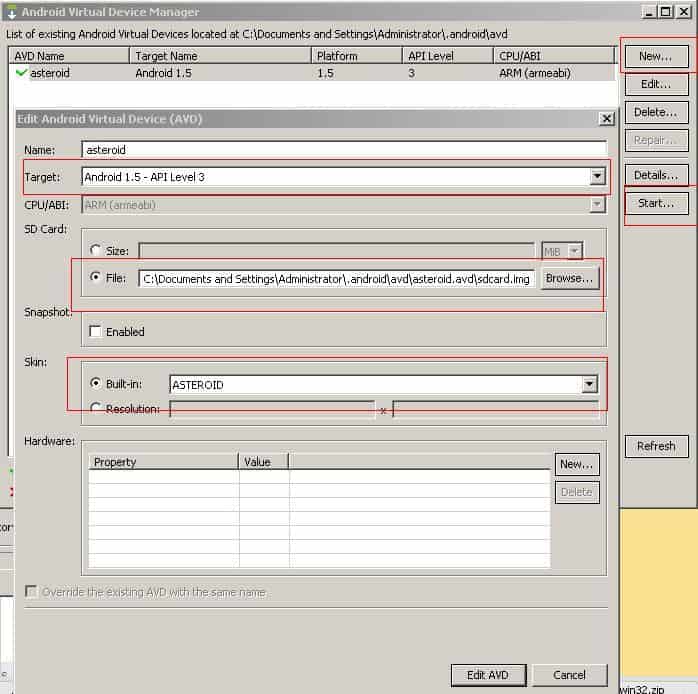Open the Target dropdown list
Screen dimensions: 698x694
click(x=597, y=177)
